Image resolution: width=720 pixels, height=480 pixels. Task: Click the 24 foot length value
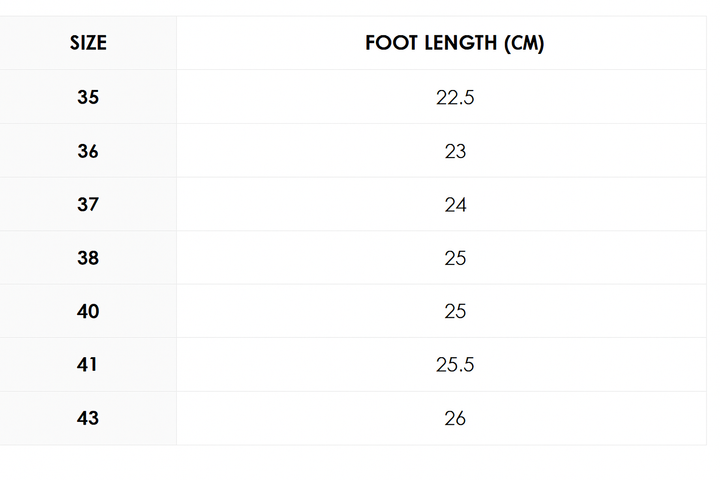(455, 205)
